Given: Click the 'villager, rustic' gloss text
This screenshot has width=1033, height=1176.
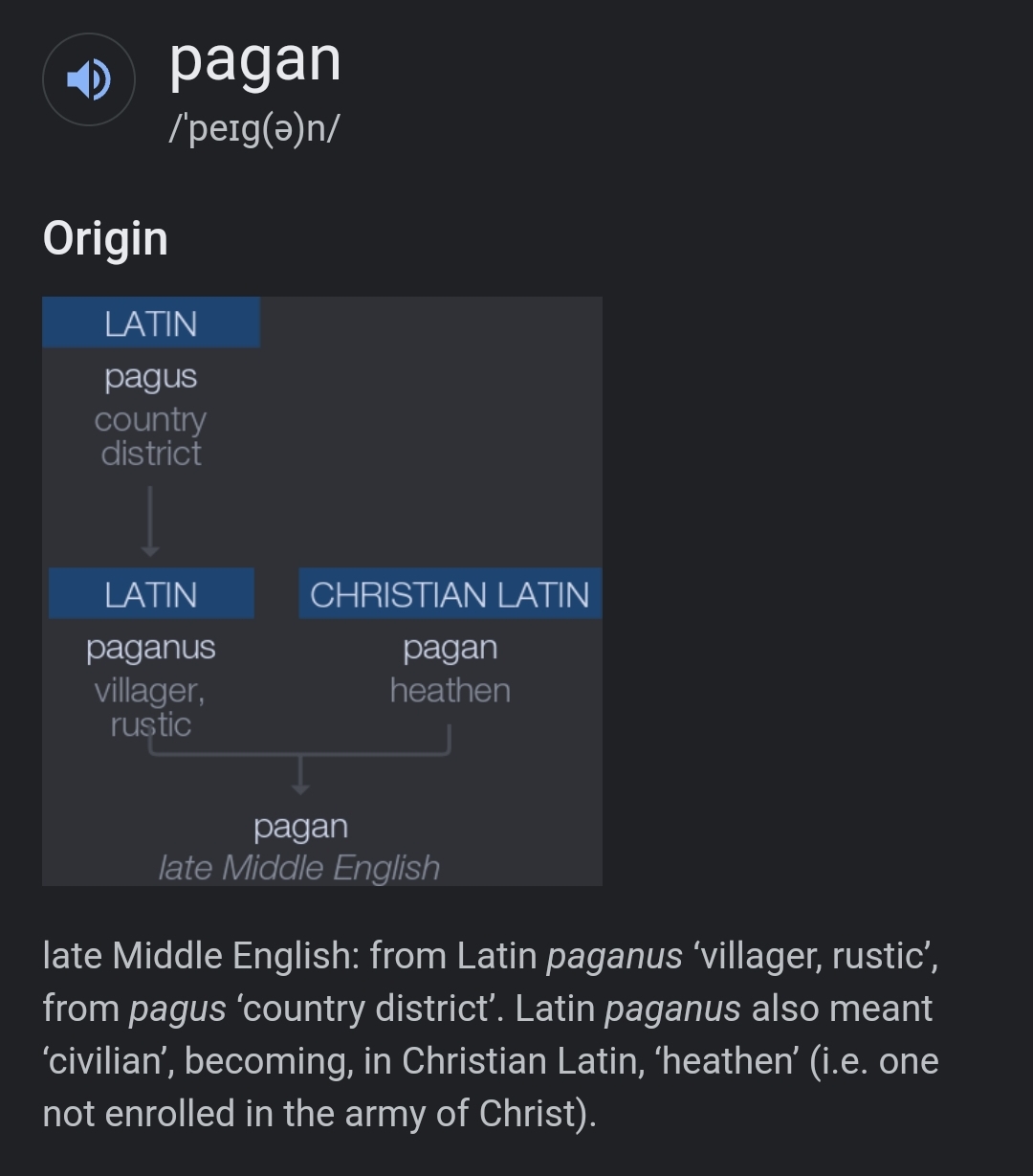Looking at the screenshot, I should (150, 707).
